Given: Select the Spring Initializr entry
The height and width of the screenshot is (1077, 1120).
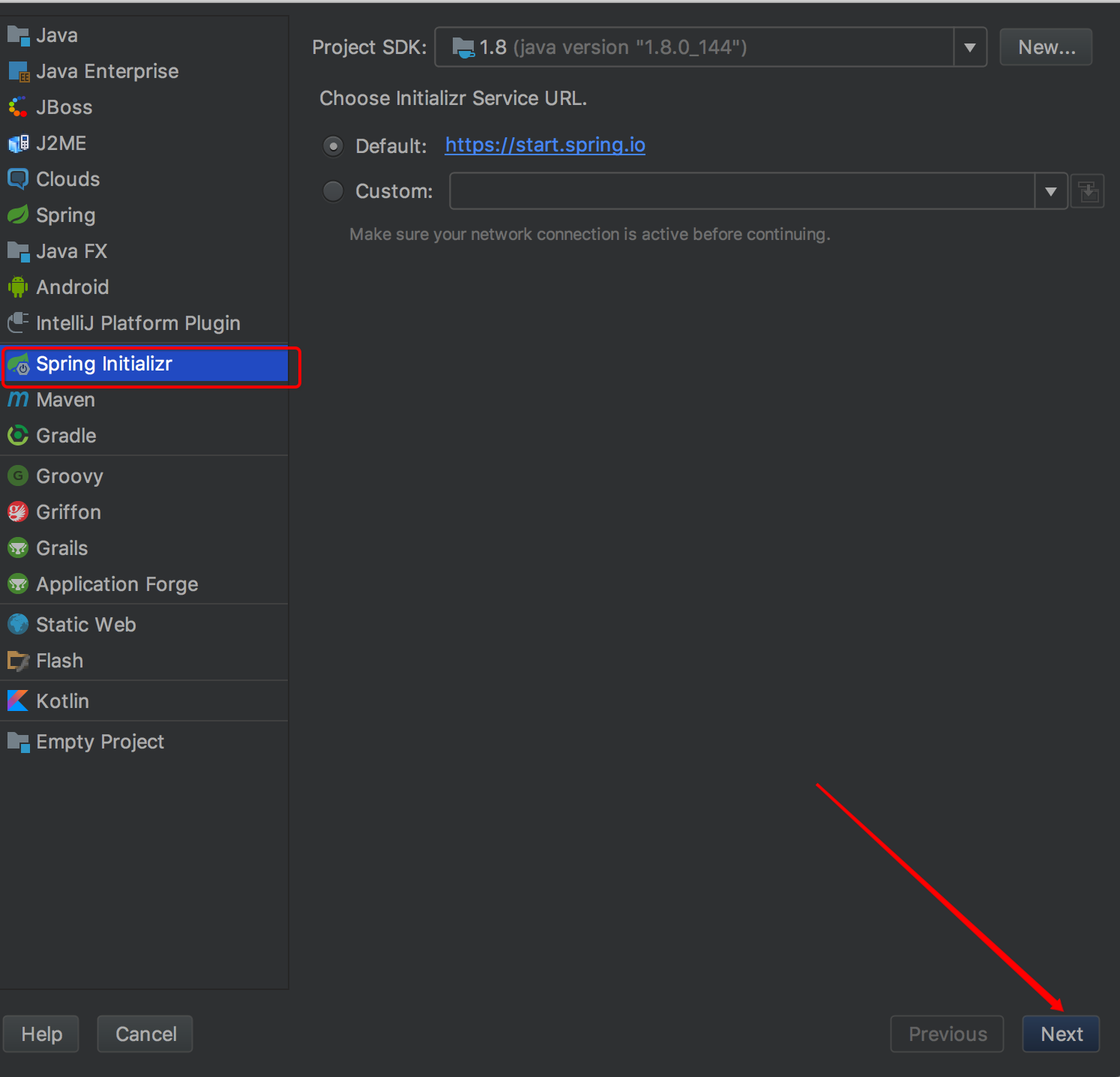Looking at the screenshot, I should 144,364.
